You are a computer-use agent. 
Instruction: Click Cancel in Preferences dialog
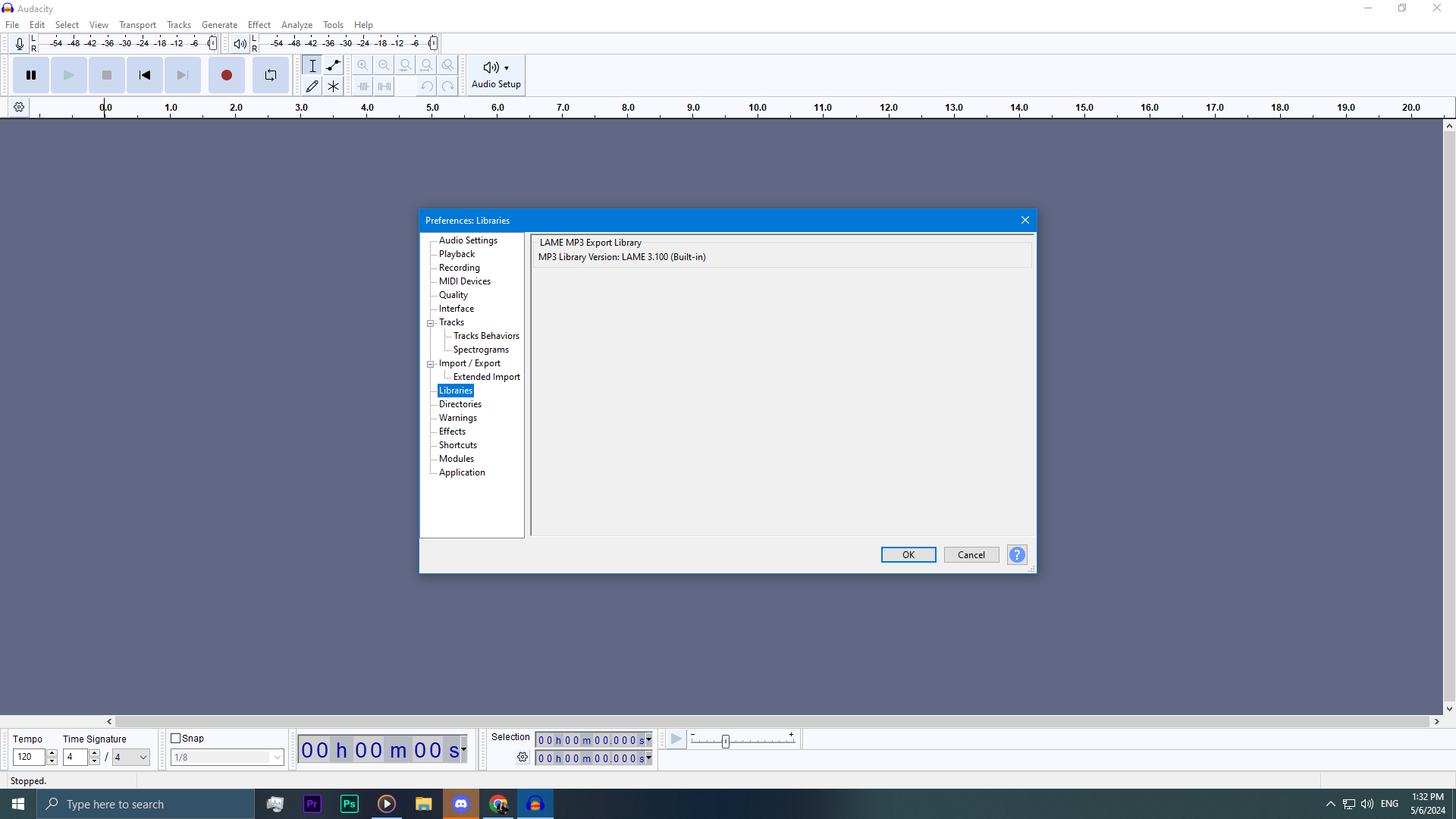(971, 555)
